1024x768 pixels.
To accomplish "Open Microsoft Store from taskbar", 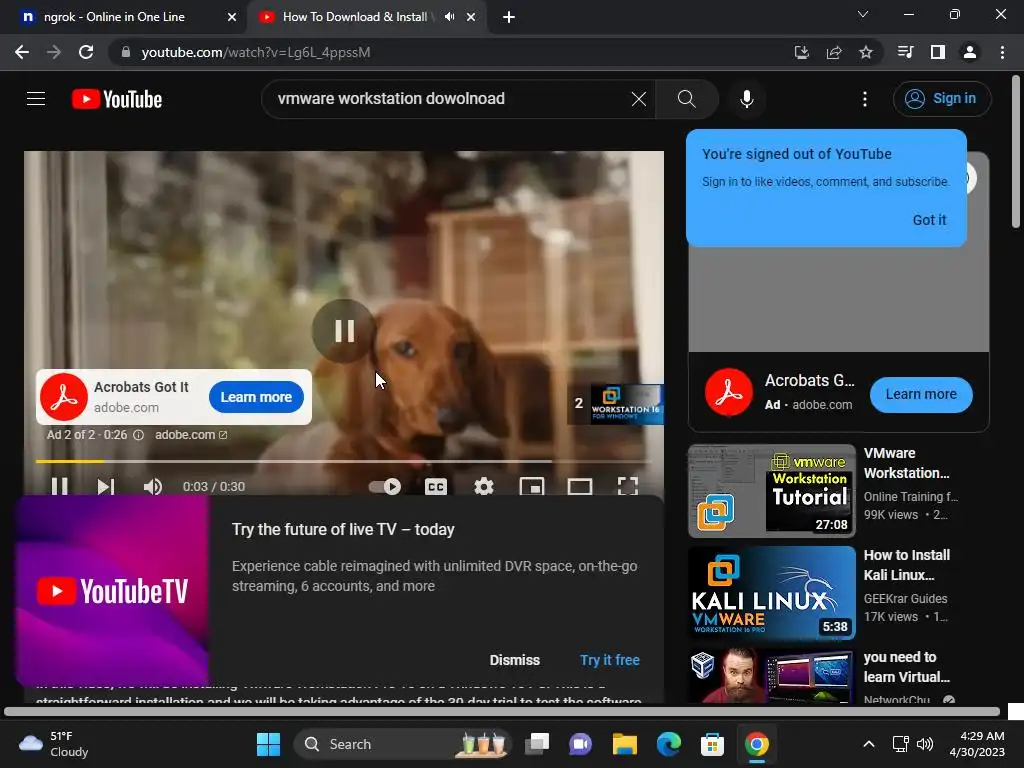I will pyautogui.click(x=712, y=744).
